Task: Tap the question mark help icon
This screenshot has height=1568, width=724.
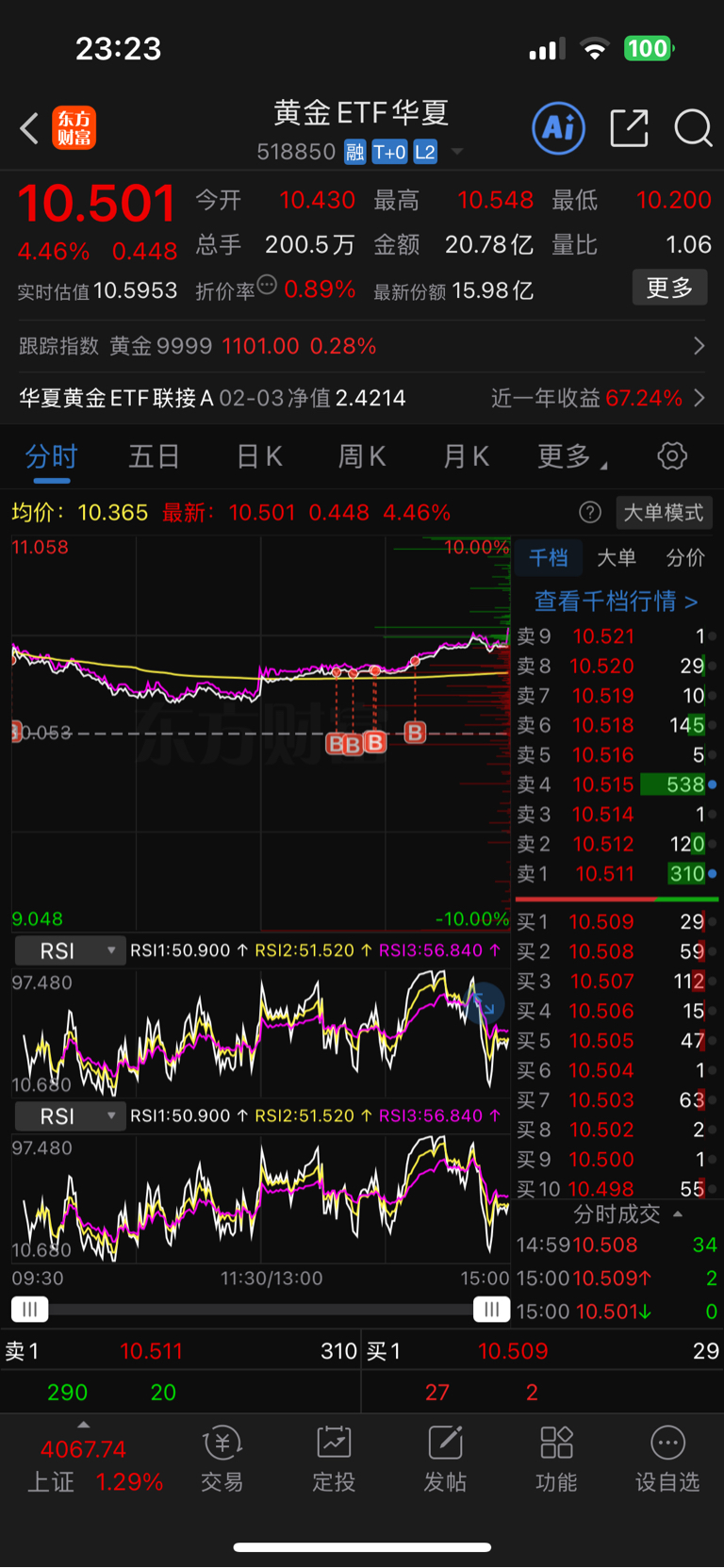Action: pyautogui.click(x=590, y=512)
